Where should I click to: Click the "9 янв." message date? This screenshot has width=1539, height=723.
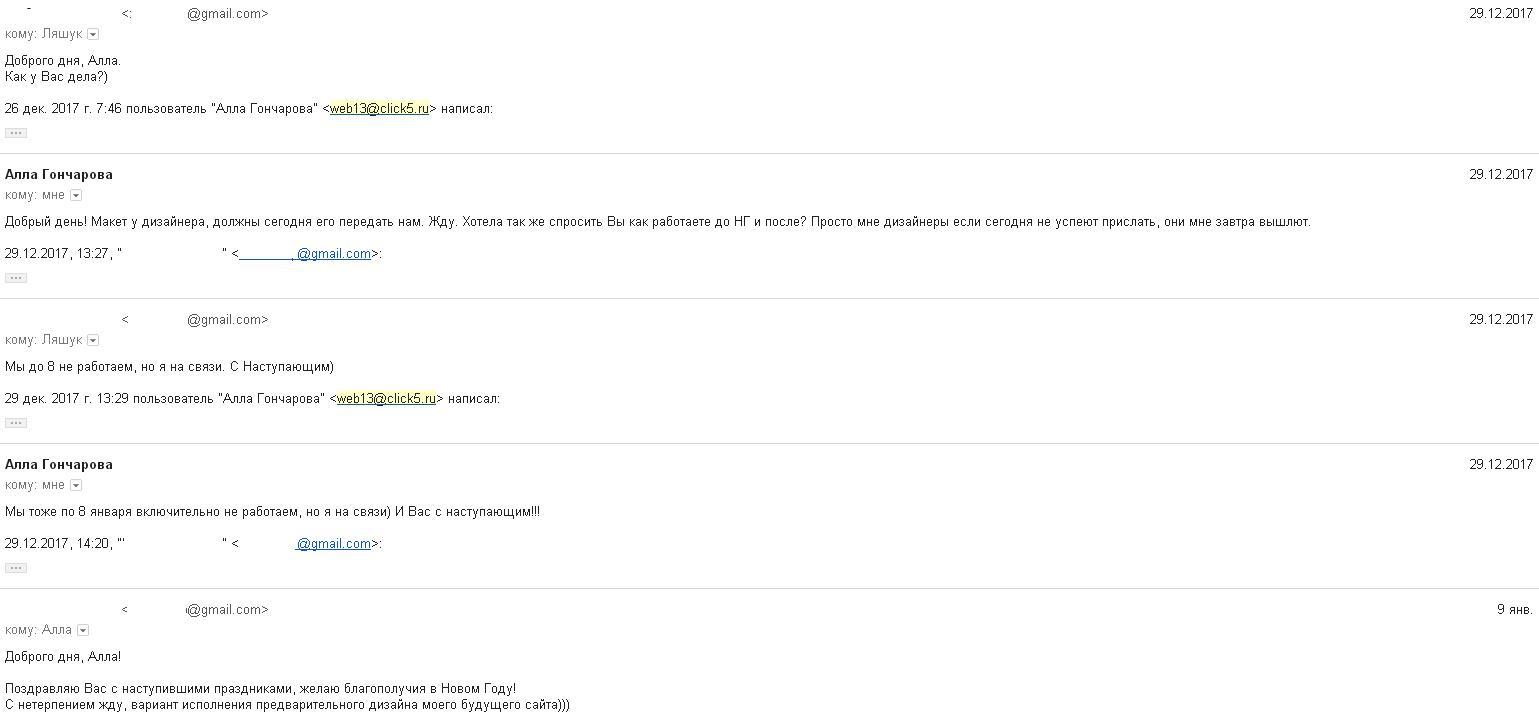click(x=1514, y=610)
